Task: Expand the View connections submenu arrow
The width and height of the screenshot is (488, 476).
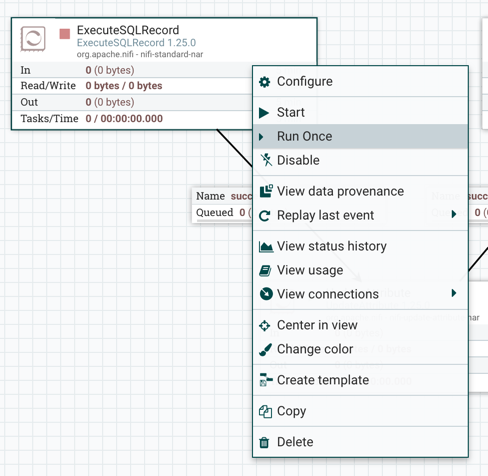Action: (454, 293)
